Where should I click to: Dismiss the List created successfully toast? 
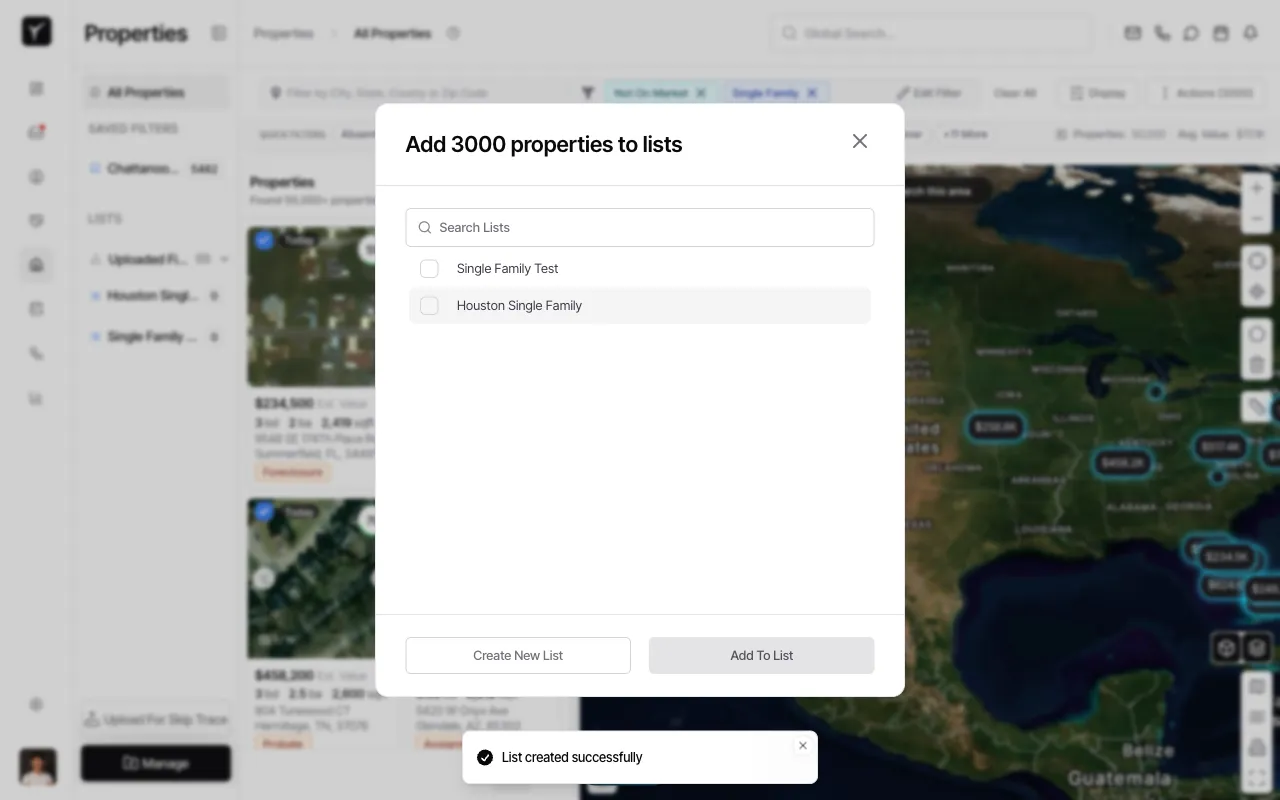pyautogui.click(x=803, y=746)
